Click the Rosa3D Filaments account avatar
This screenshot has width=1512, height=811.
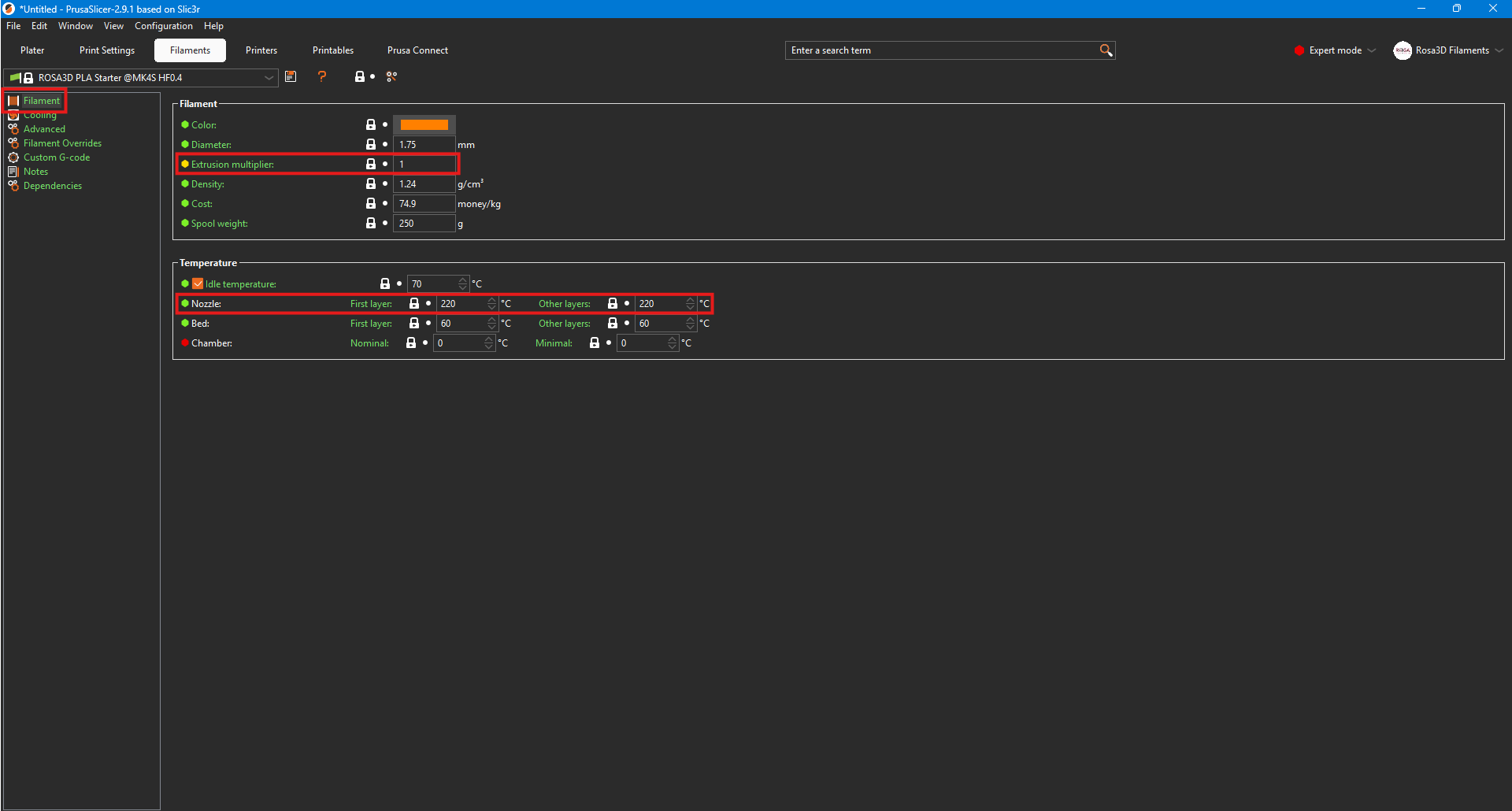coord(1402,50)
